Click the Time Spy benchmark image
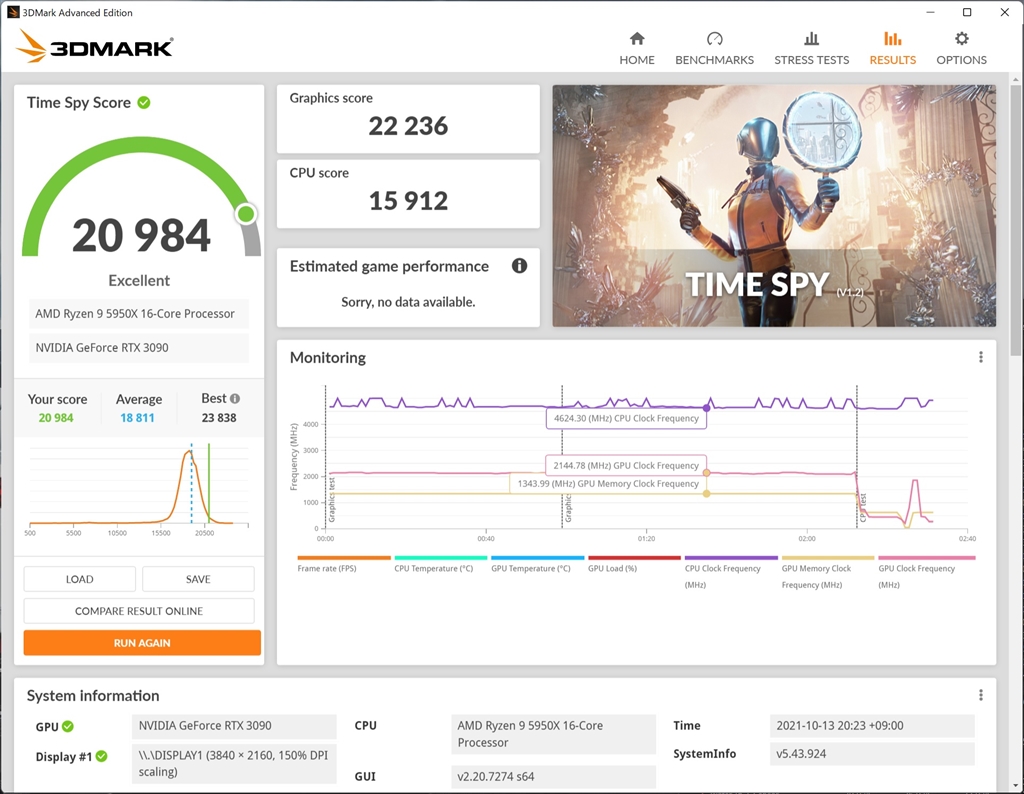The width and height of the screenshot is (1024, 794). click(x=774, y=206)
